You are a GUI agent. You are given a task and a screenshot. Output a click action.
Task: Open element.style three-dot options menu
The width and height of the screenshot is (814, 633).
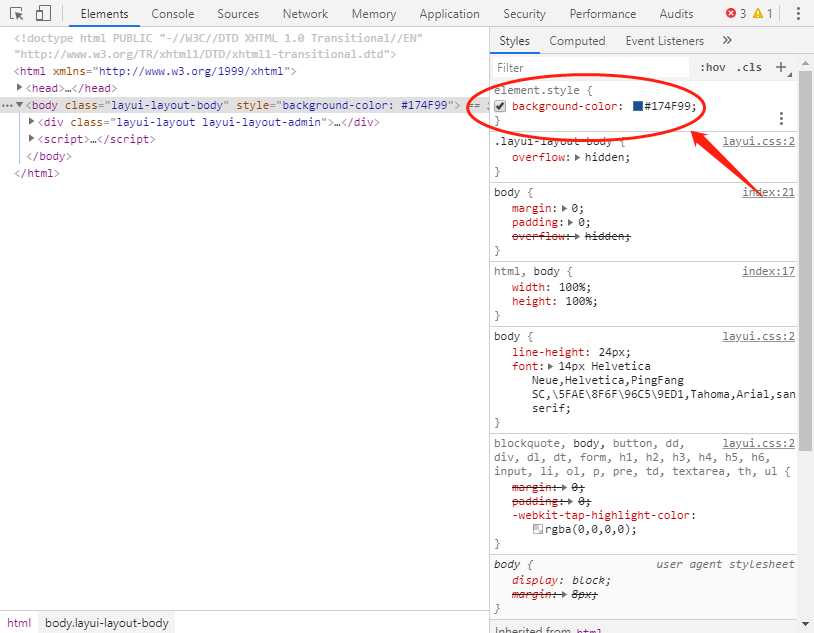point(781,118)
